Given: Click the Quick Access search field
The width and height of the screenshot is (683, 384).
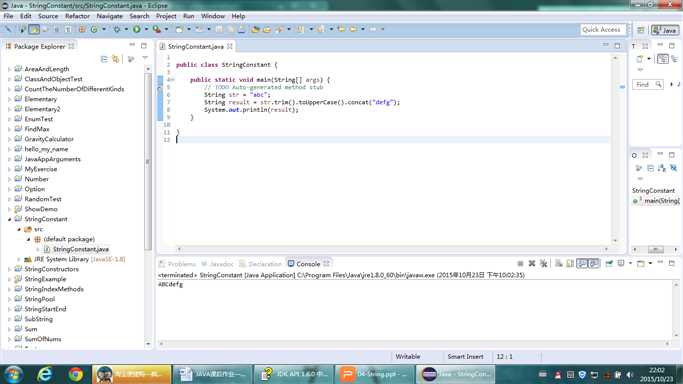Looking at the screenshot, I should point(603,30).
